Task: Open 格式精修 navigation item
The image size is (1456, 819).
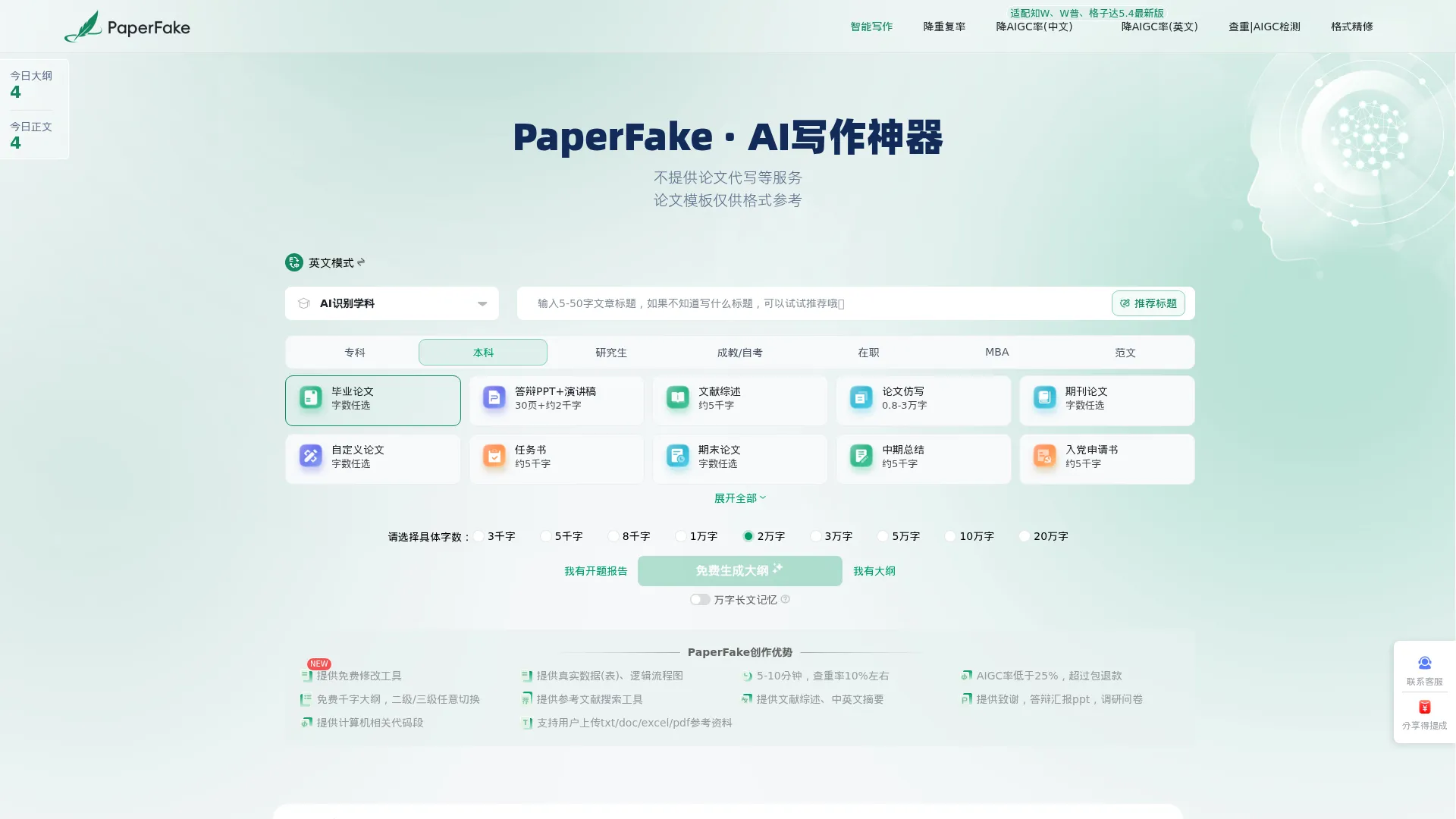Action: (1352, 27)
